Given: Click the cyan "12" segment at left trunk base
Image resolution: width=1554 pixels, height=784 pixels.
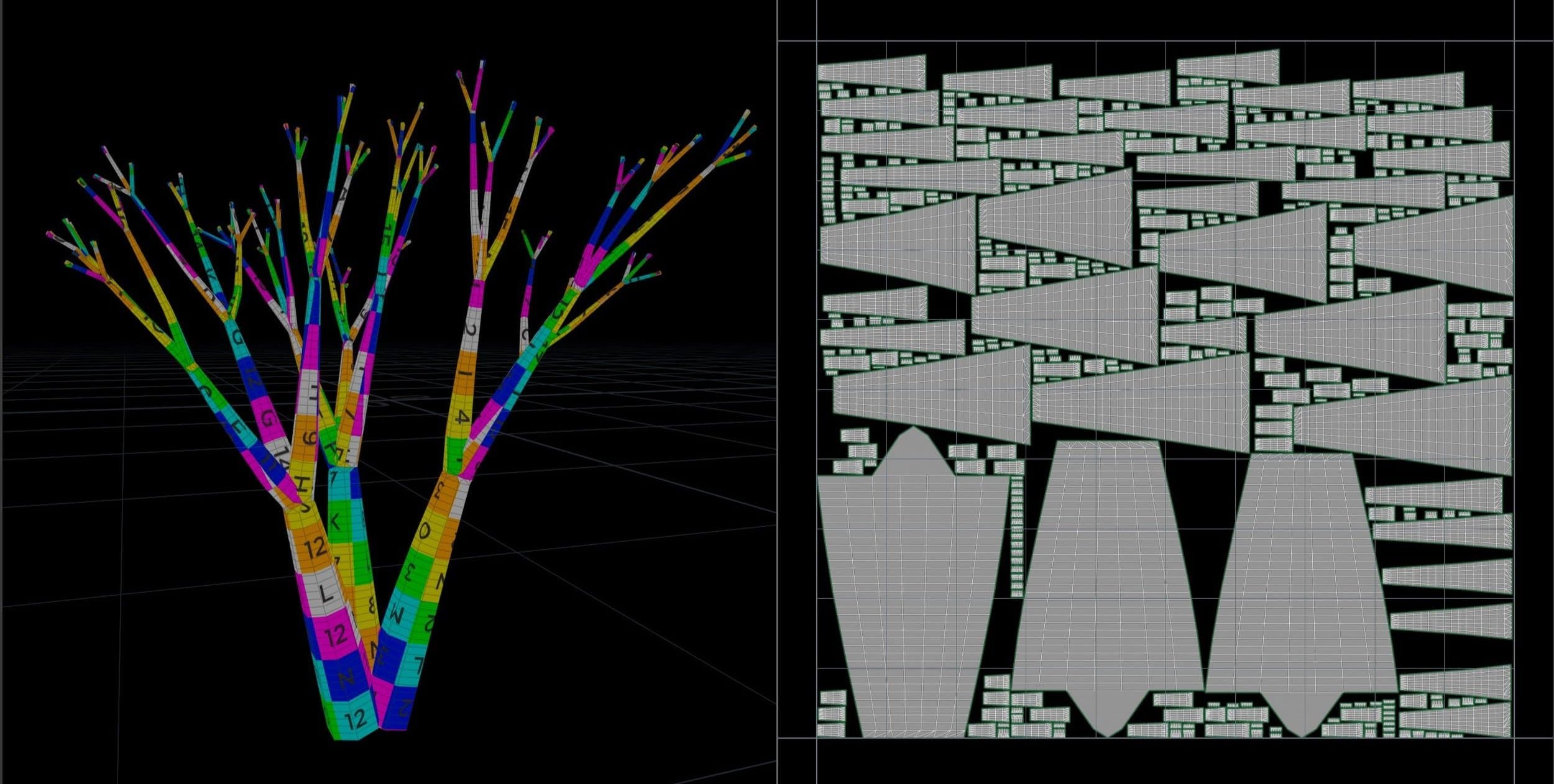Looking at the screenshot, I should click(356, 719).
